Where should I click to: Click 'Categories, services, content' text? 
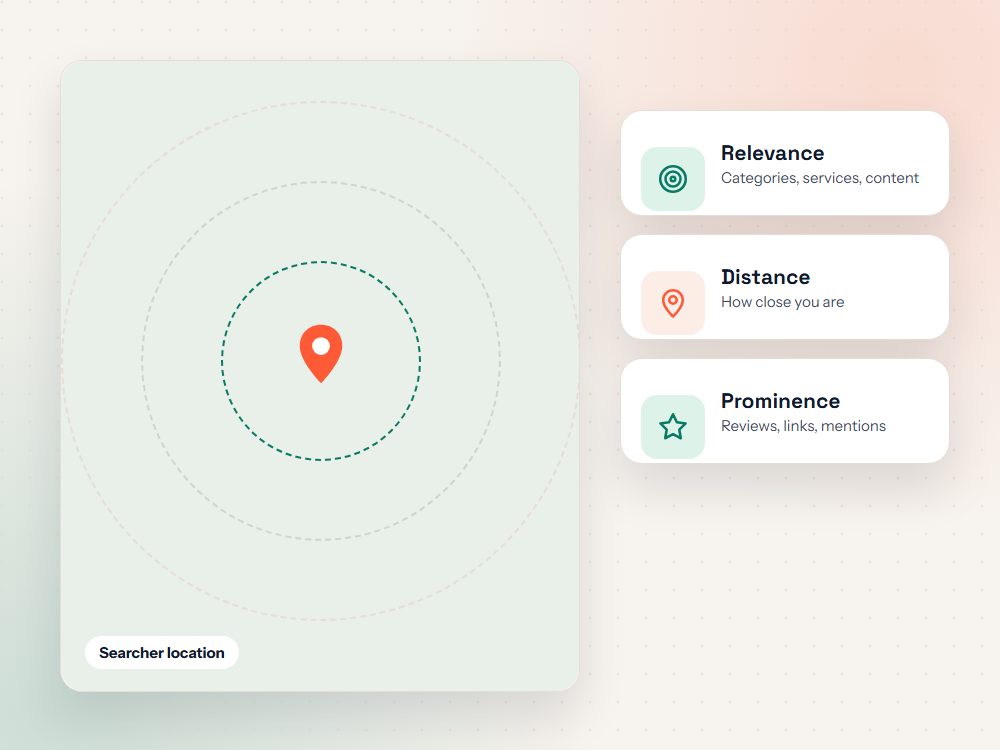820,178
